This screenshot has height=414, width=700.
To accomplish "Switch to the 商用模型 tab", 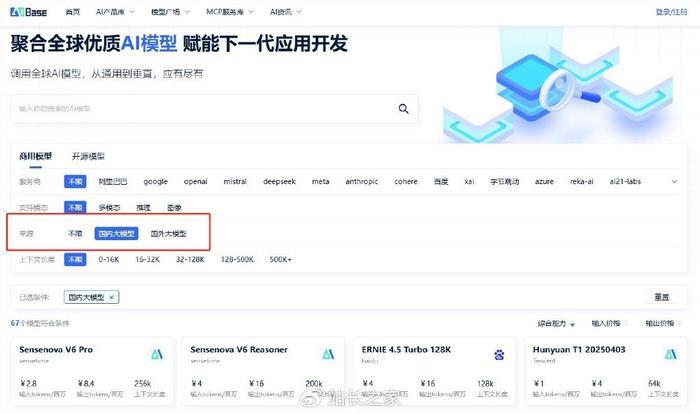I will [x=35, y=156].
